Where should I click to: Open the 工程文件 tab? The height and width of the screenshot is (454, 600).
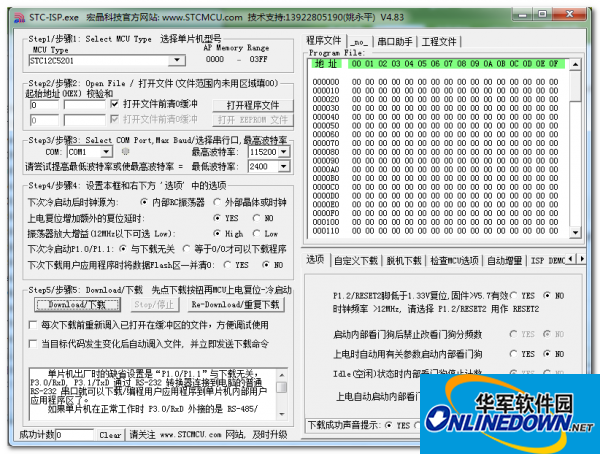click(439, 42)
